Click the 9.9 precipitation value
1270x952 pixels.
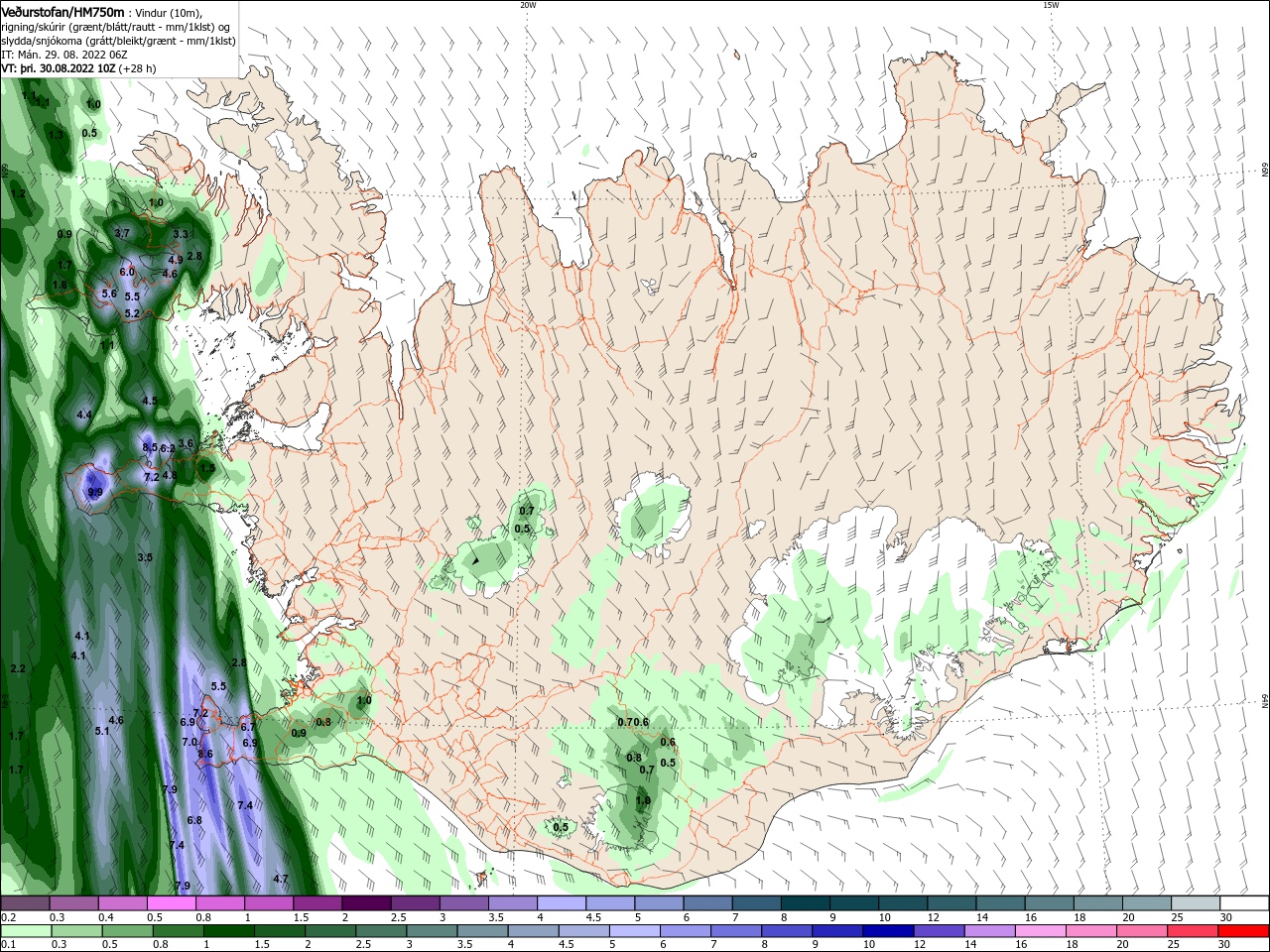point(95,492)
